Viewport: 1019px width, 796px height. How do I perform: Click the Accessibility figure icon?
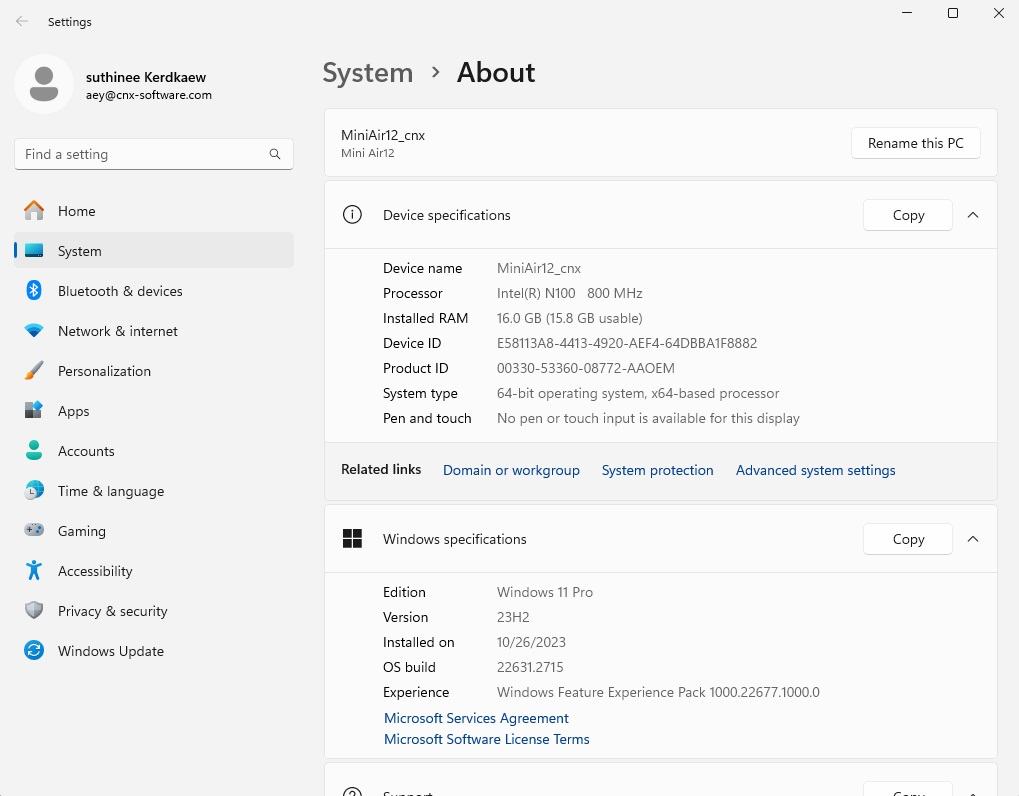coord(34,571)
